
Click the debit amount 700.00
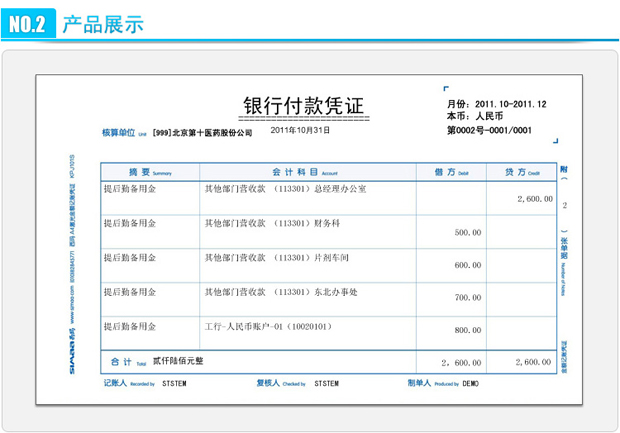[468, 298]
